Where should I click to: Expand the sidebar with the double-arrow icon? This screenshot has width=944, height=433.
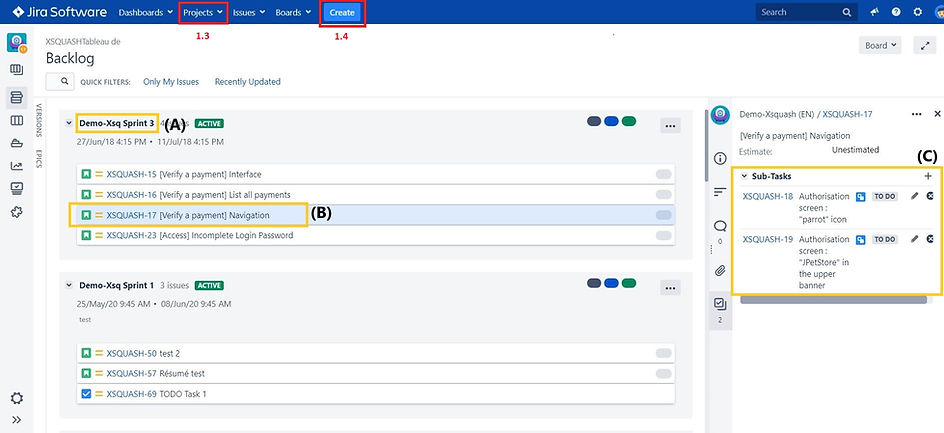coord(17,420)
